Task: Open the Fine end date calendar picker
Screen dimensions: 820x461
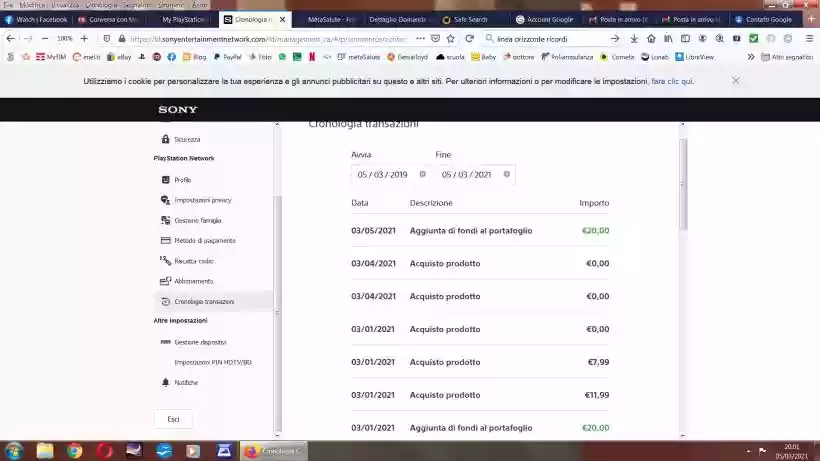Action: 506,174
